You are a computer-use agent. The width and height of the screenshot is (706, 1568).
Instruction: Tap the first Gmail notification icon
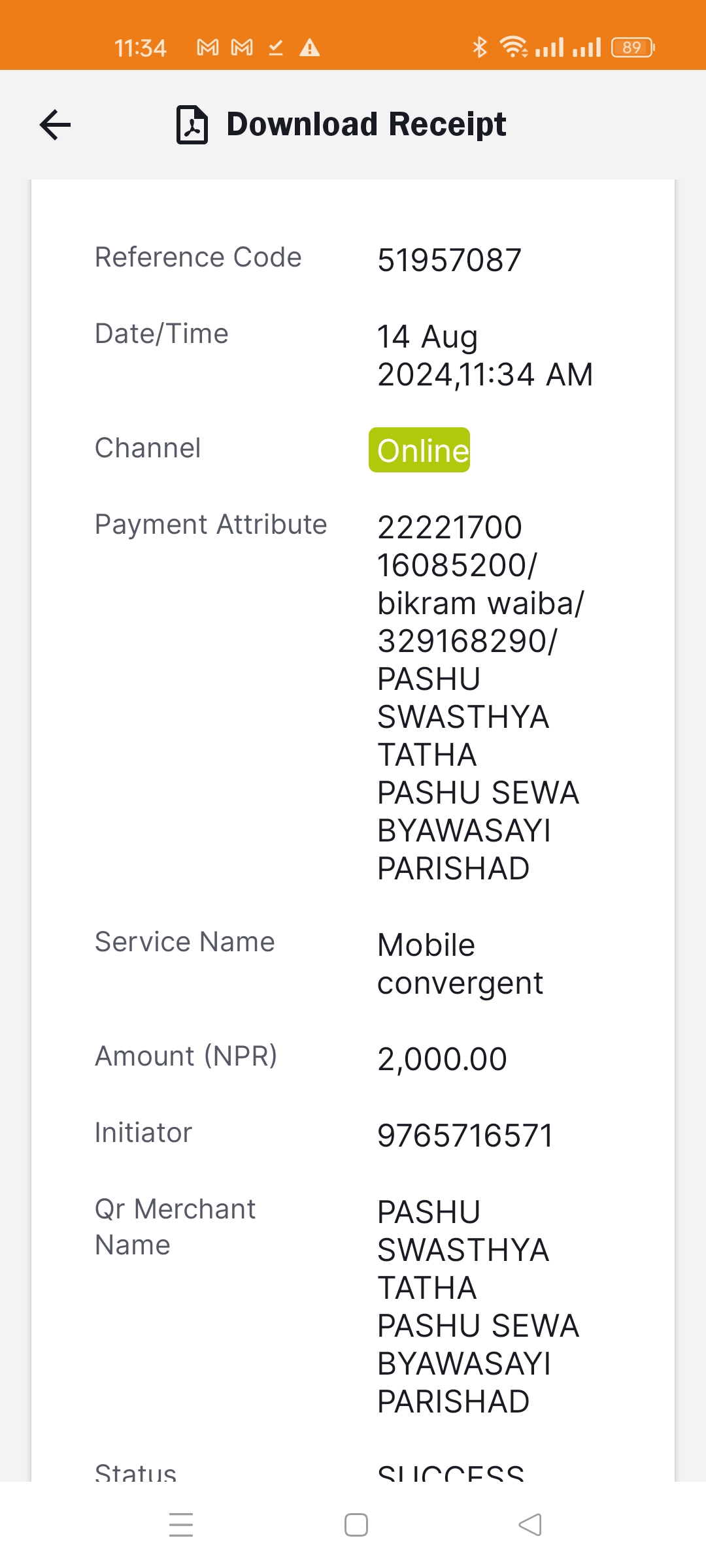(208, 47)
